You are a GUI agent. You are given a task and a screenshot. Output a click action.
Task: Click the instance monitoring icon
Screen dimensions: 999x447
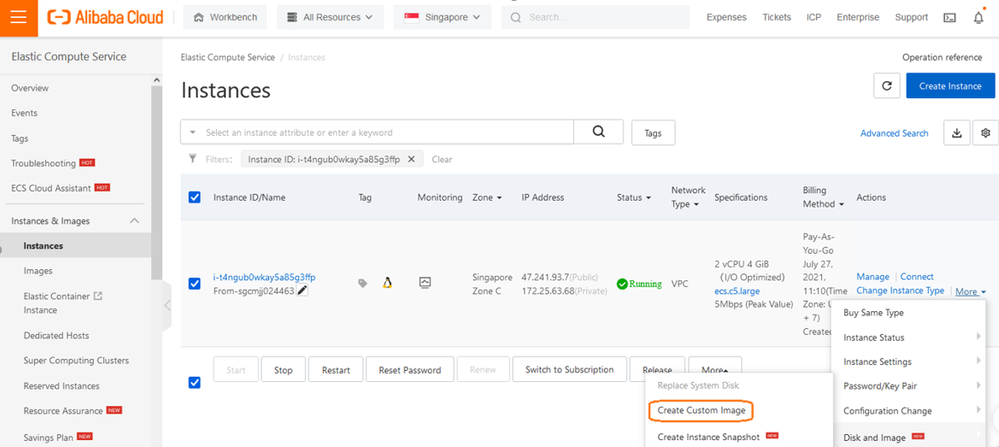tap(425, 283)
